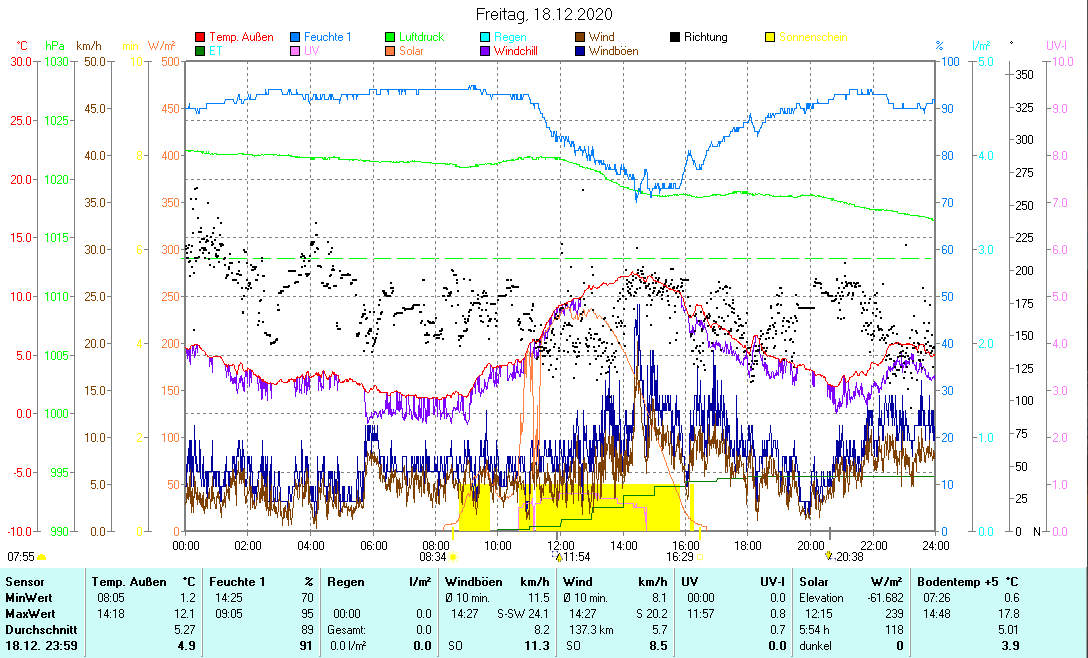Click the current wind value 8.5
1088x658 pixels.
(658, 646)
